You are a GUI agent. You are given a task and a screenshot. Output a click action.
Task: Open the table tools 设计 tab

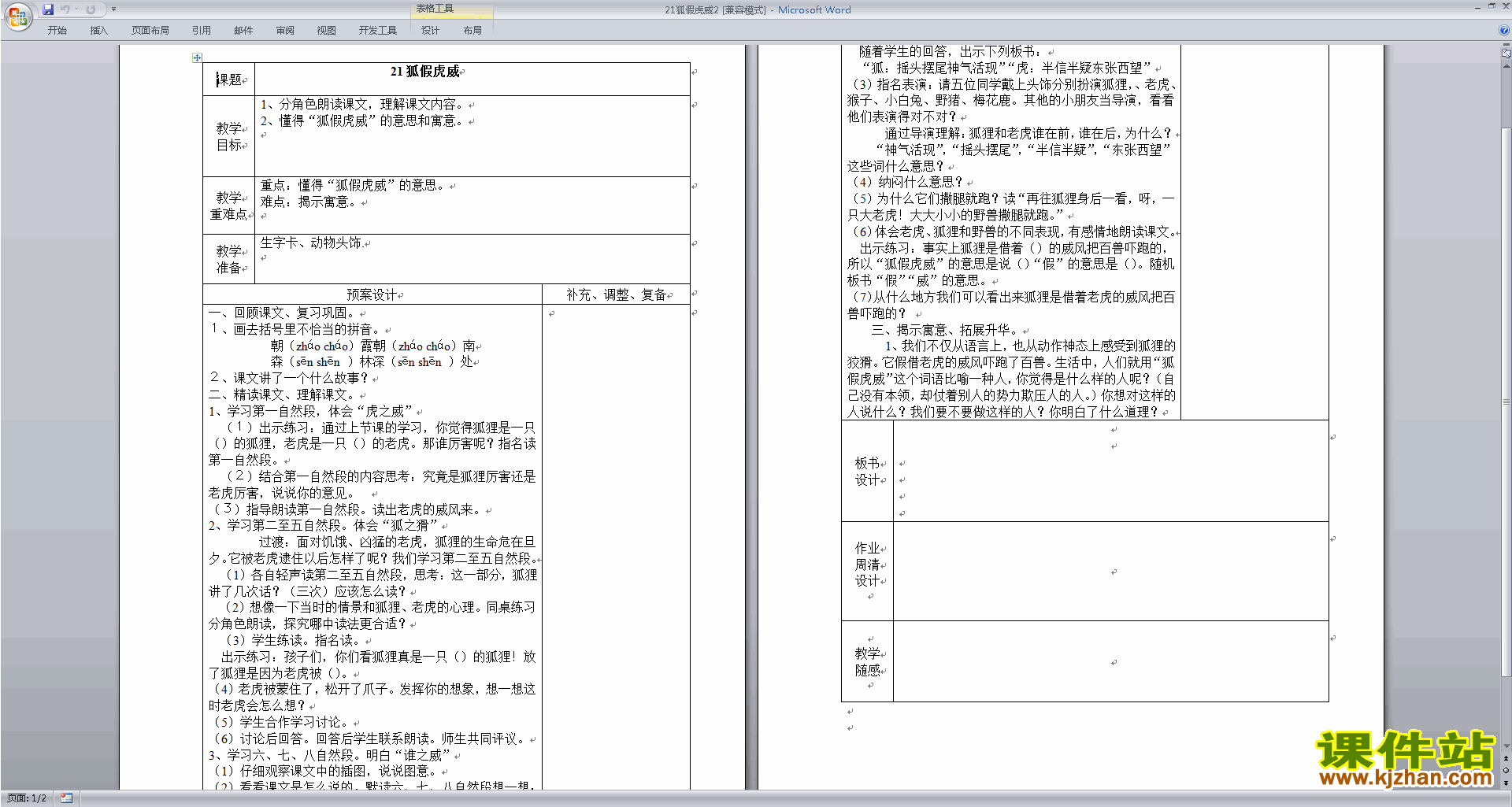click(x=430, y=30)
